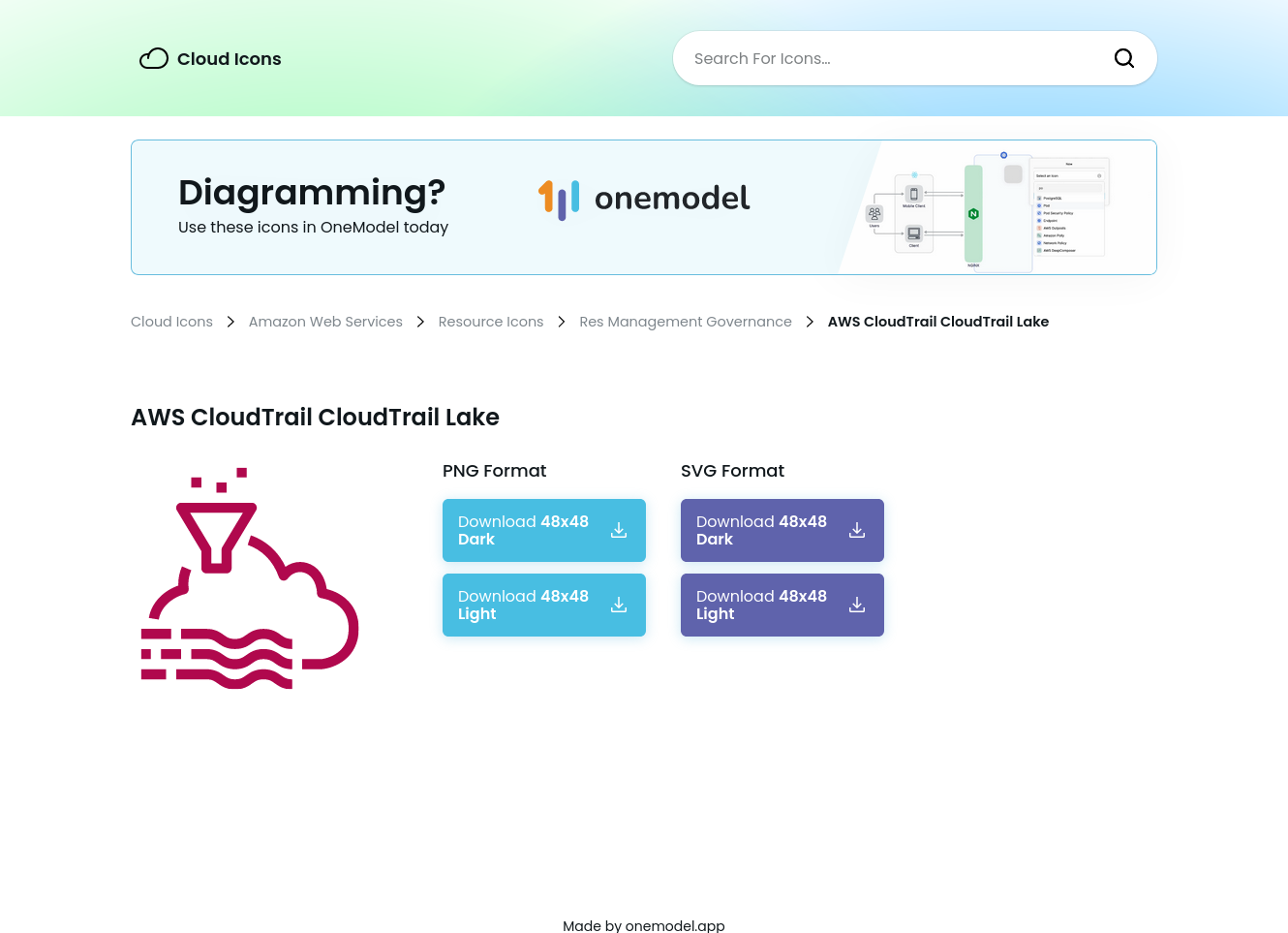Click chevron after Res Management Governance breadcrumb
1288x933 pixels.
810,322
